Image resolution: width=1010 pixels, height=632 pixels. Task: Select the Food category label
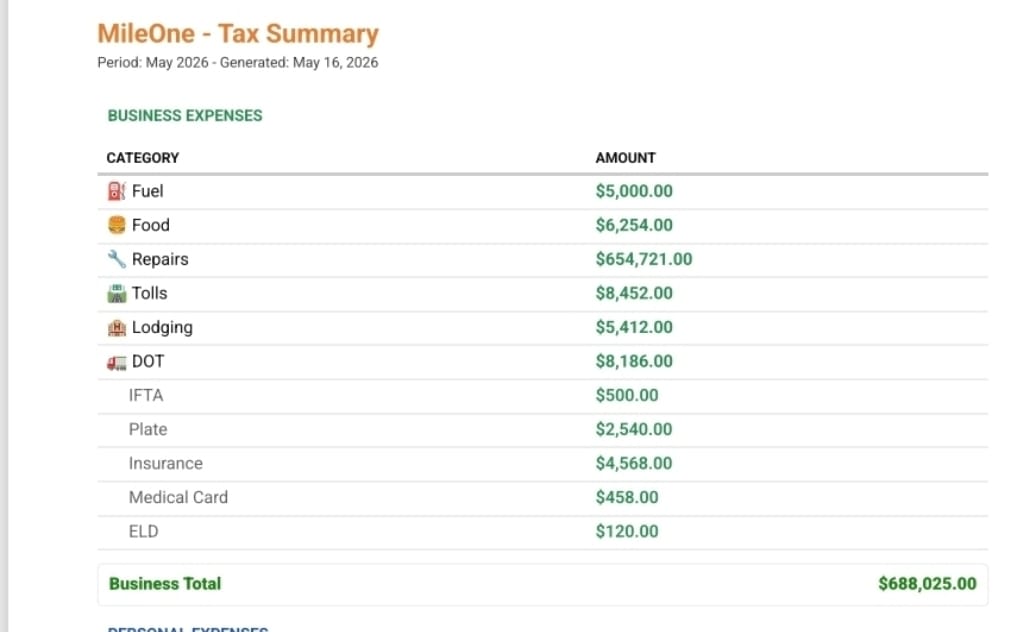click(x=151, y=225)
